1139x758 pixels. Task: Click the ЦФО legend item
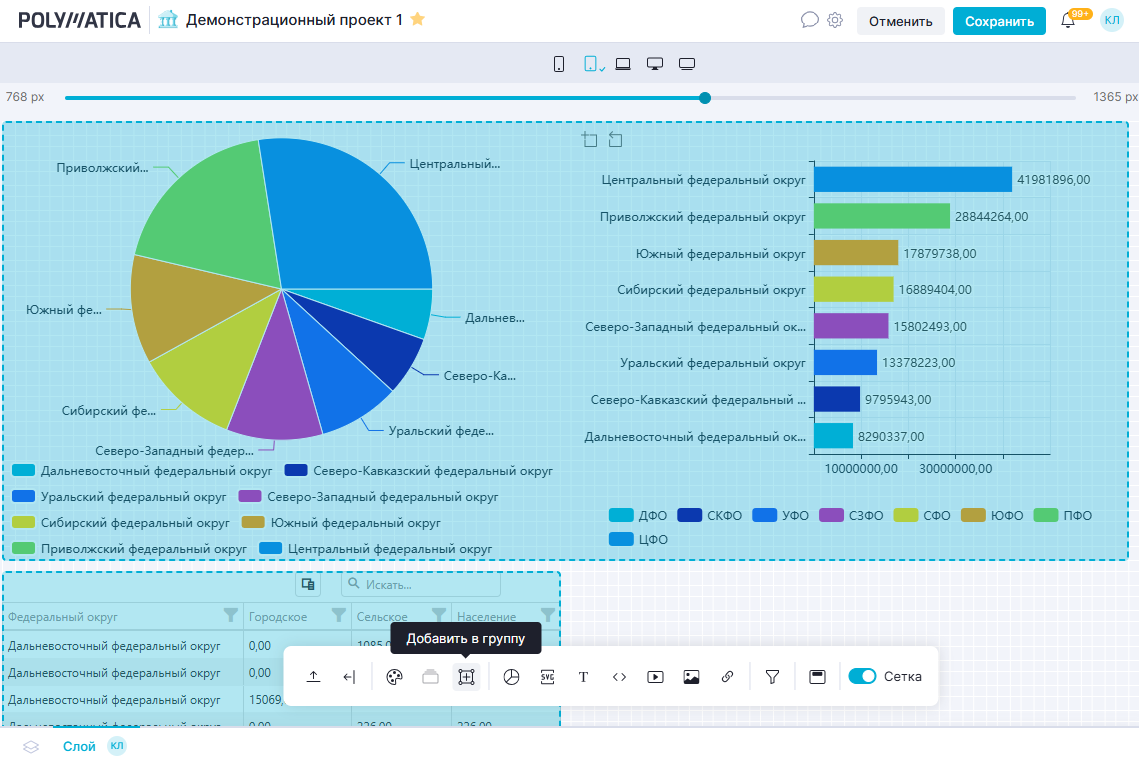pyautogui.click(x=639, y=540)
